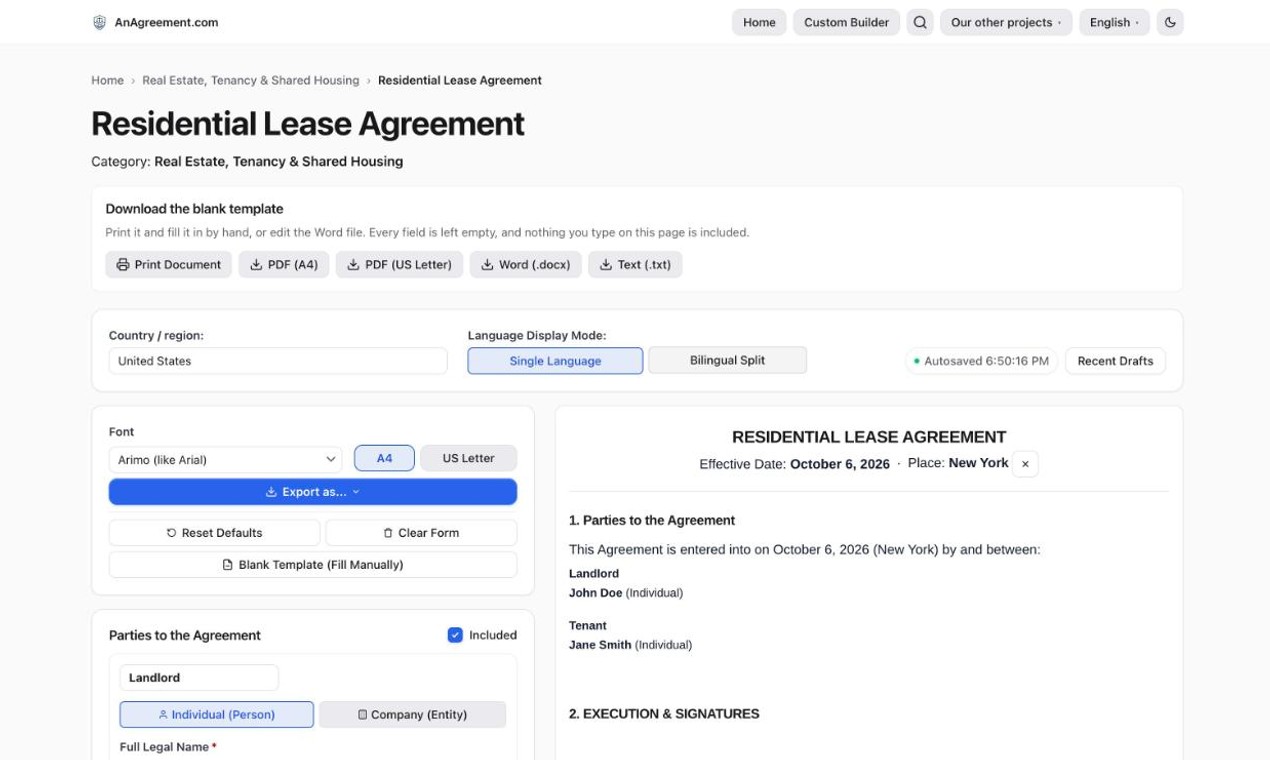Open the English language dropdown
The width and height of the screenshot is (1270, 760).
pos(1114,22)
